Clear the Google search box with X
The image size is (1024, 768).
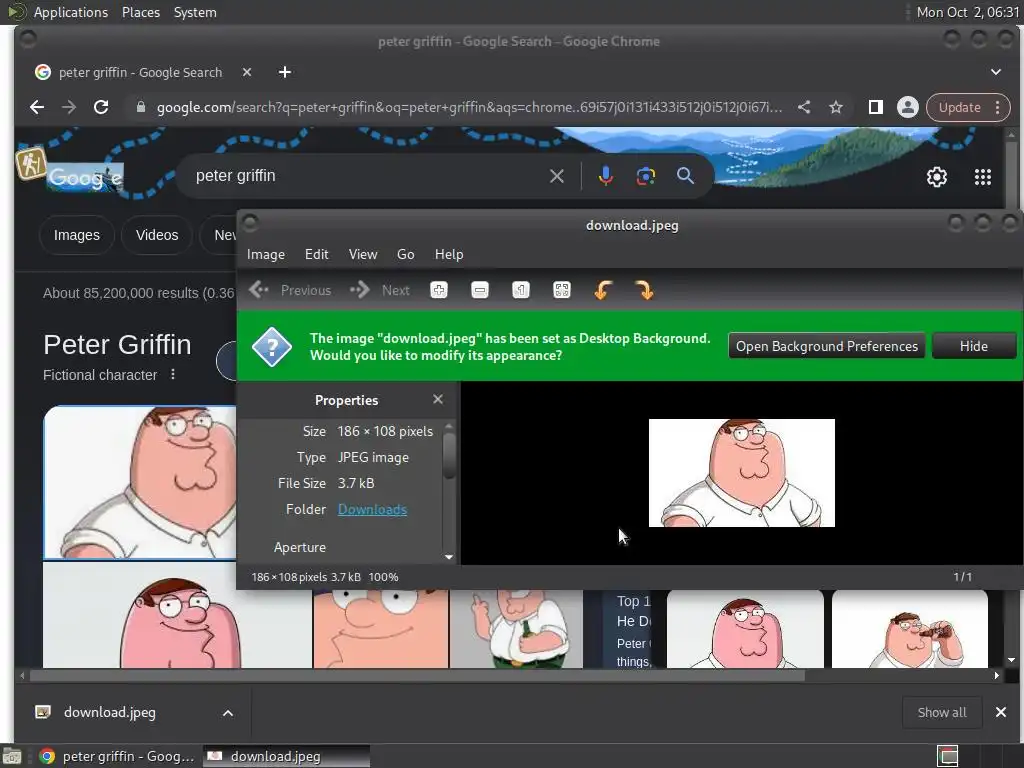point(556,176)
